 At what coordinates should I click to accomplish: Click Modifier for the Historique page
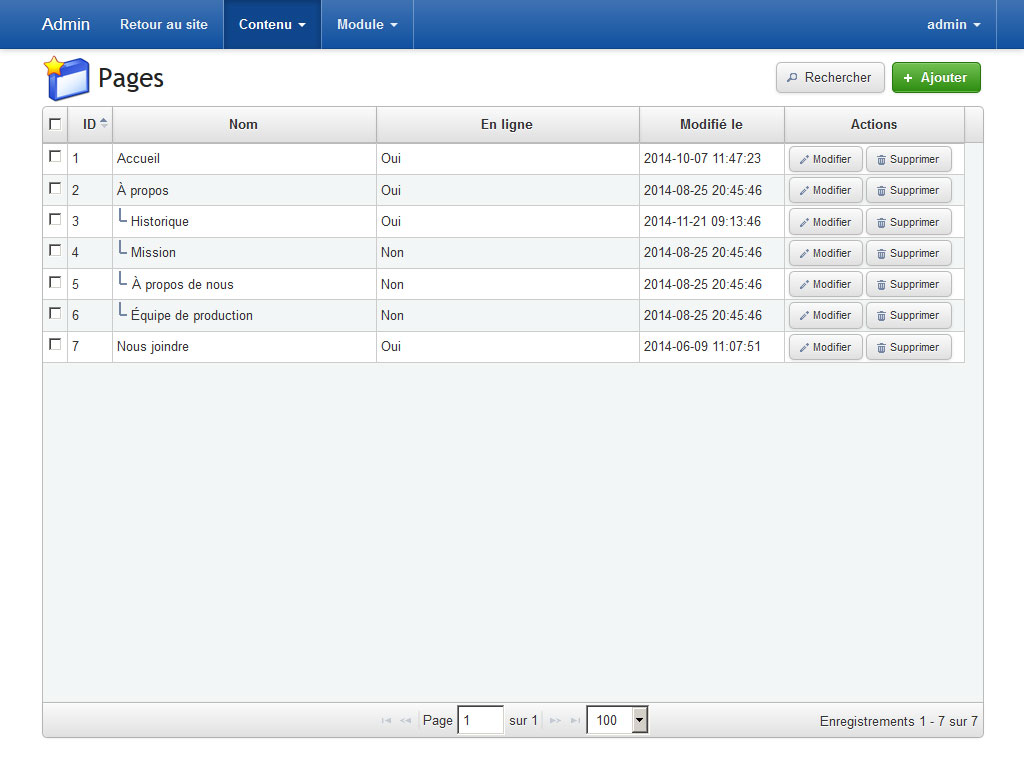pyautogui.click(x=825, y=222)
